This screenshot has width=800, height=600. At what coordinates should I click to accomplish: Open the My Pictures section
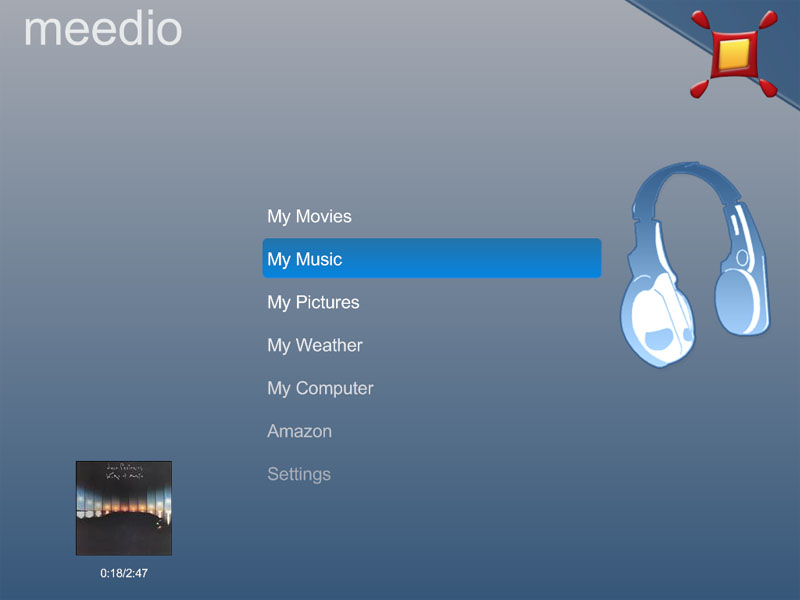coord(313,303)
